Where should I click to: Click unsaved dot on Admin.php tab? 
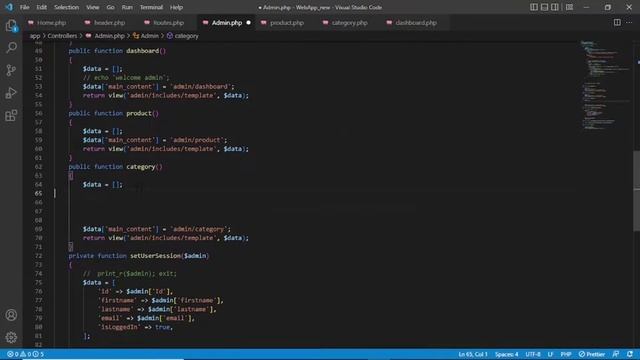tap(248, 23)
